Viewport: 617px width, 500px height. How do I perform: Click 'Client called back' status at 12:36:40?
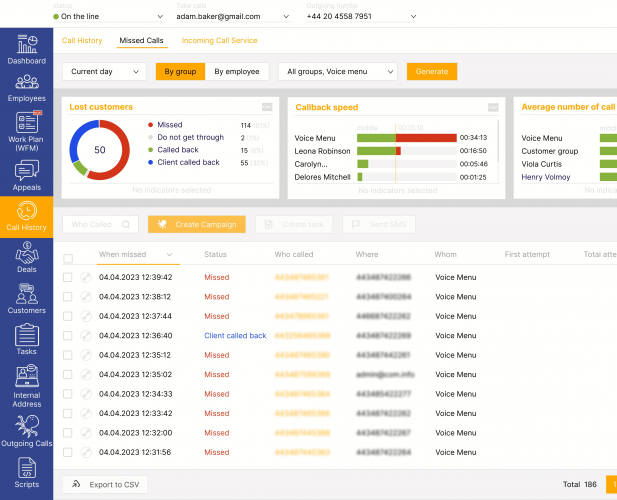click(235, 336)
